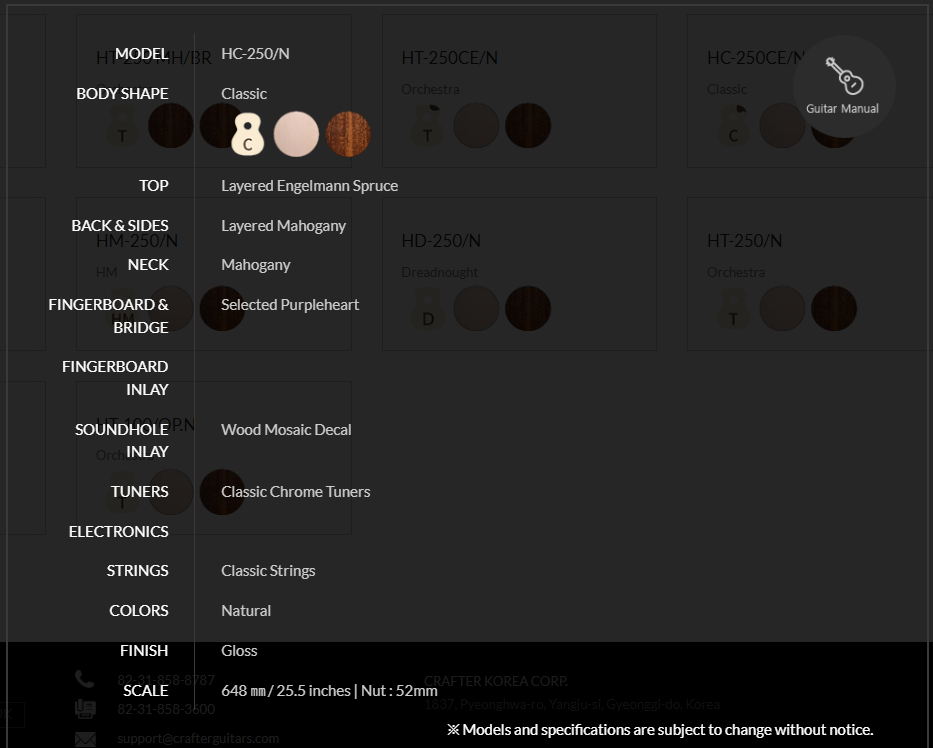Image resolution: width=933 pixels, height=748 pixels.
Task: Click the fax icon in the footer
Action: tap(85, 709)
